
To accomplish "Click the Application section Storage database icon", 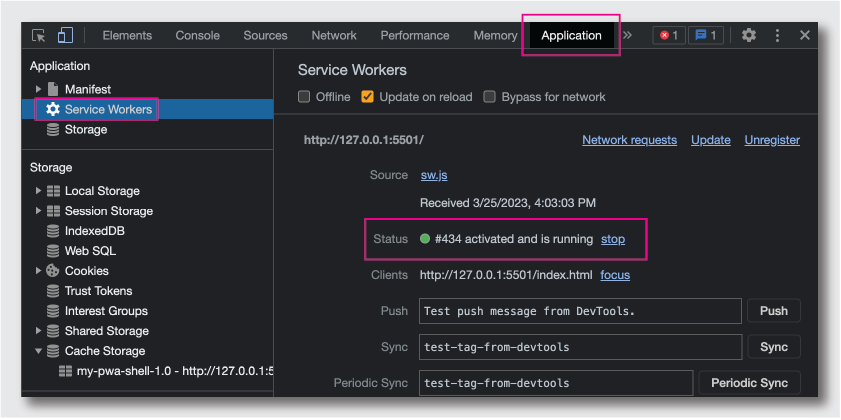I will click(x=53, y=129).
